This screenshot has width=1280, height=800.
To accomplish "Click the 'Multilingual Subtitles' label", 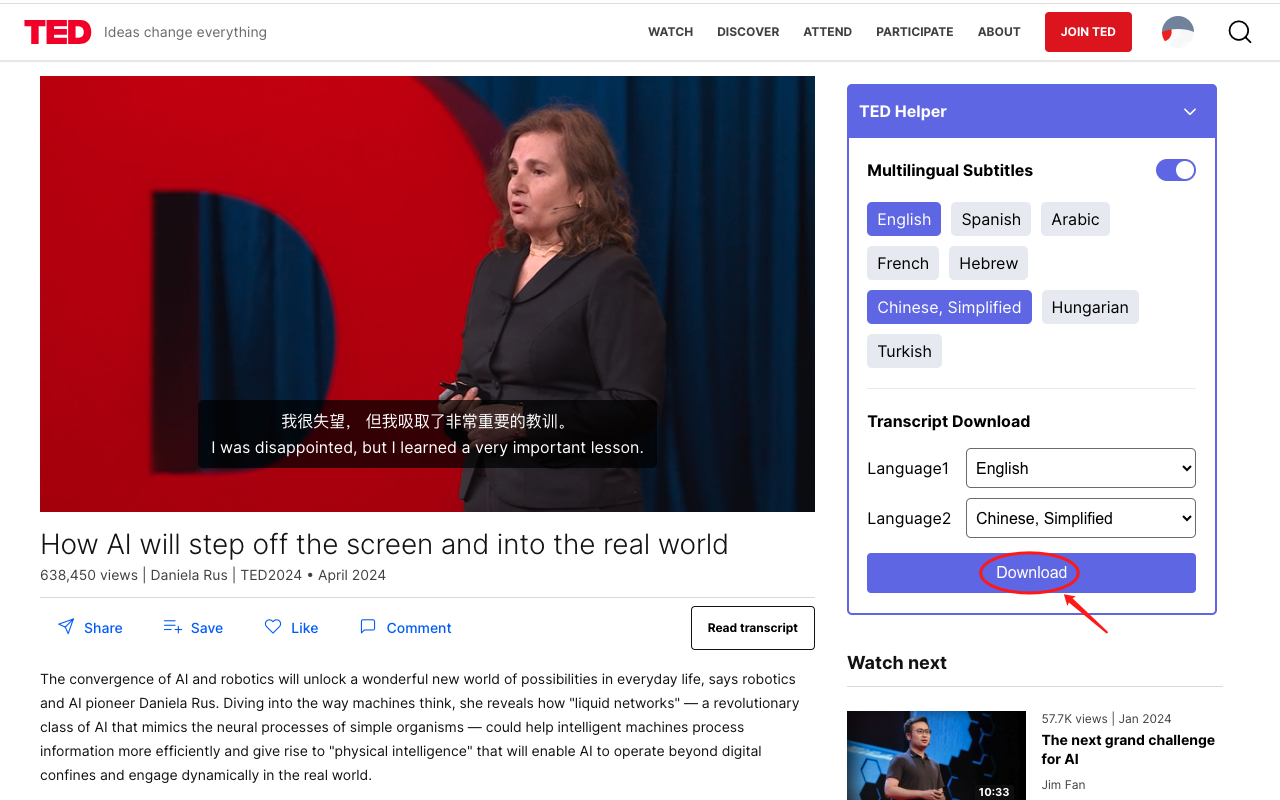I will 950,170.
